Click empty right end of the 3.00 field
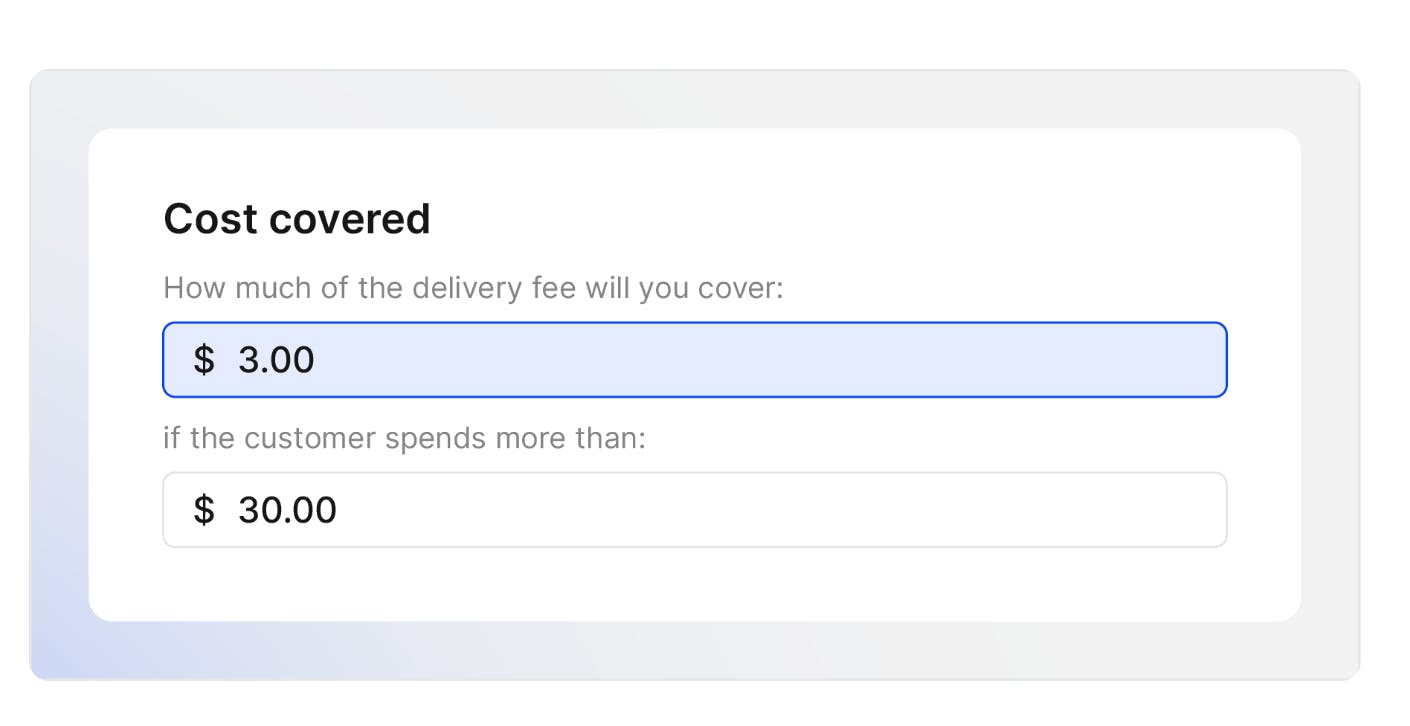Image resolution: width=1410 pixels, height=726 pixels. [1150, 360]
